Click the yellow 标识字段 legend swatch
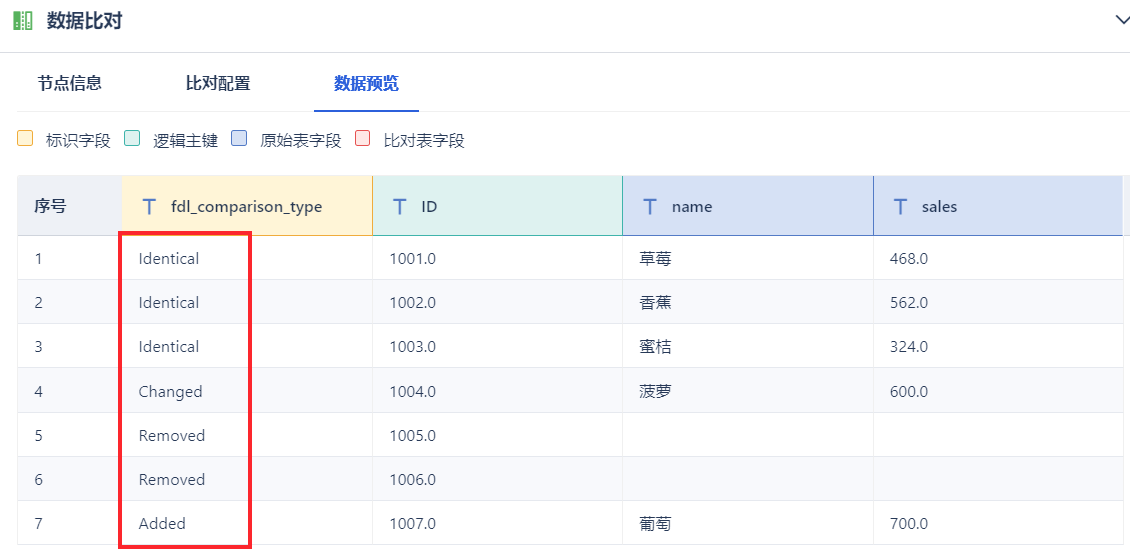The image size is (1130, 549). [x=26, y=139]
